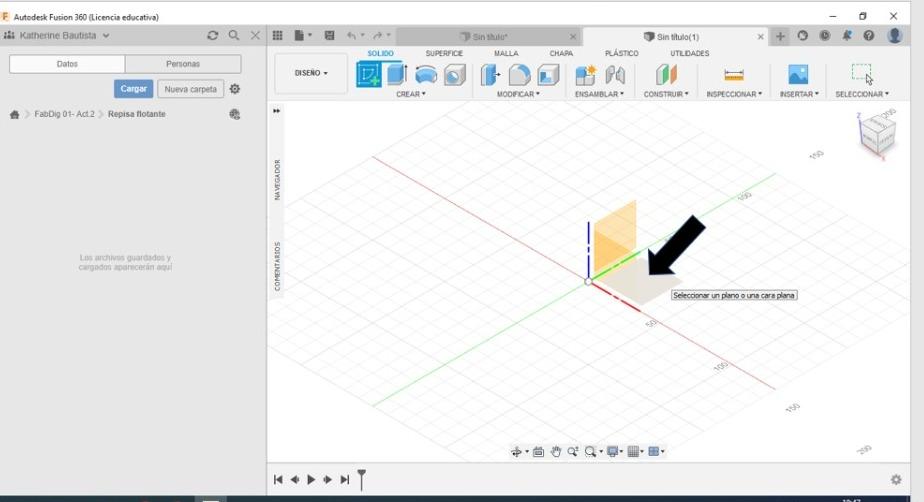924x502 pixels.
Task: Switch to the SUPERFICIE tab
Action: (x=444, y=53)
